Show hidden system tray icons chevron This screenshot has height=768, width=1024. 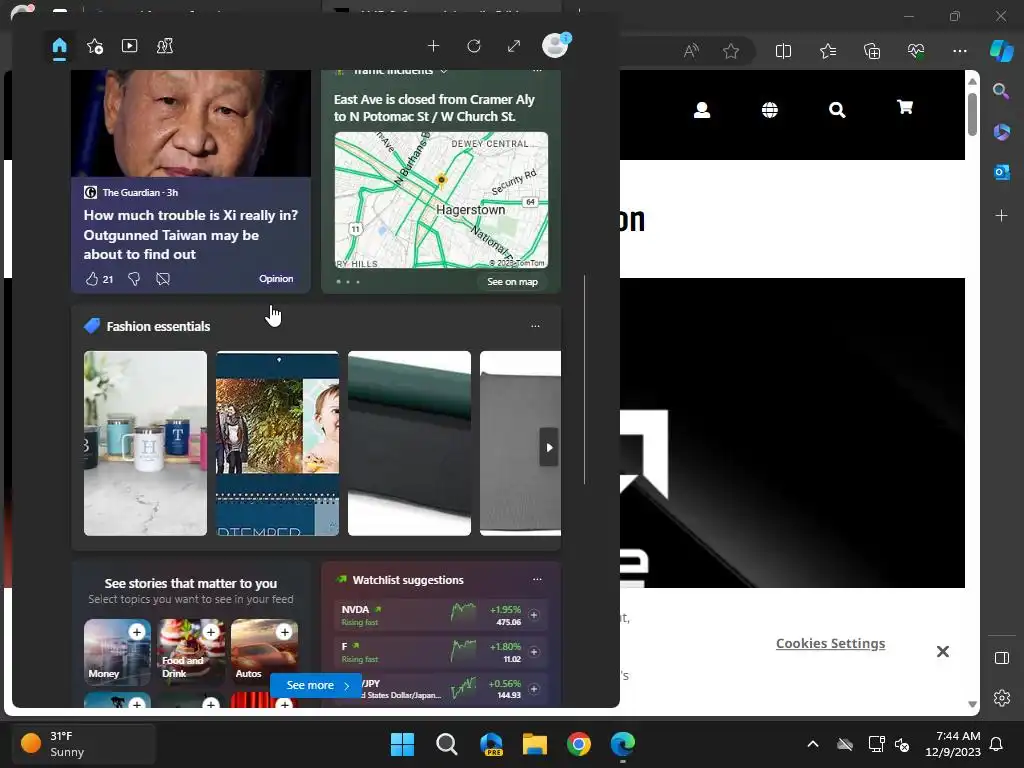813,744
